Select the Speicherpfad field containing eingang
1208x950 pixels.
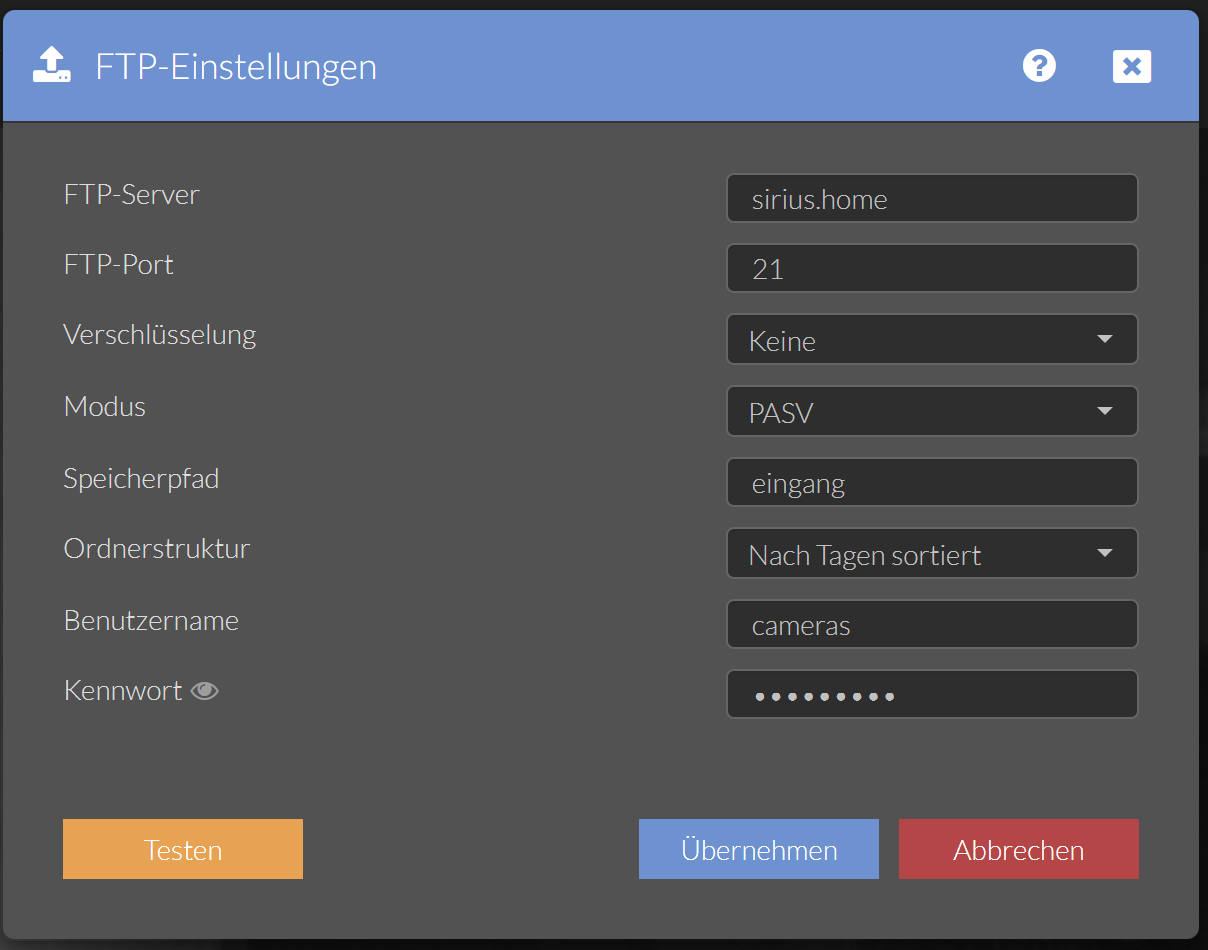click(x=932, y=482)
